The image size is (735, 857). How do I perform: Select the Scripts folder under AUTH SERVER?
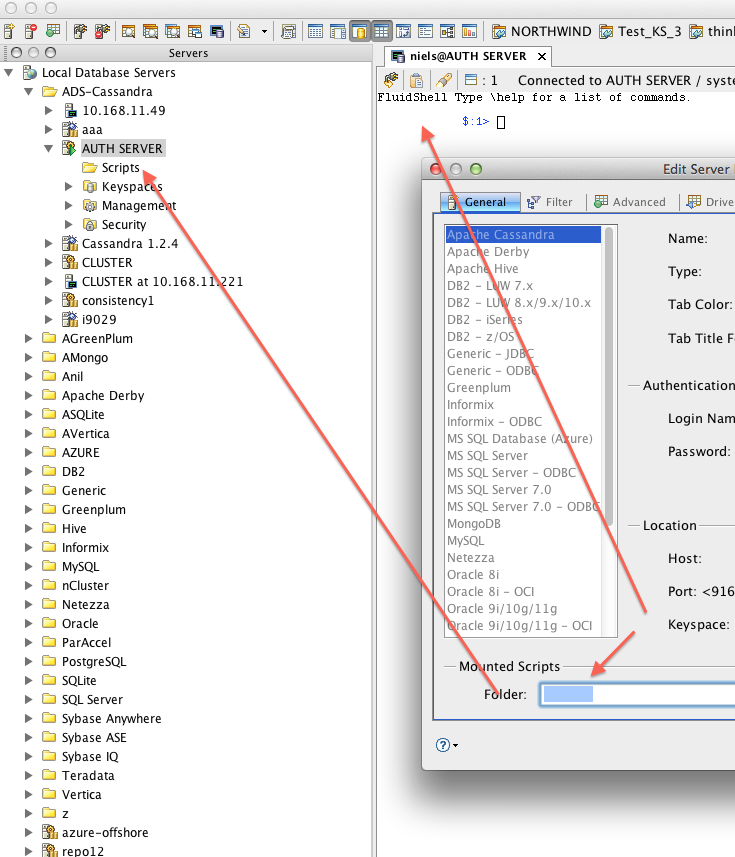(111, 167)
